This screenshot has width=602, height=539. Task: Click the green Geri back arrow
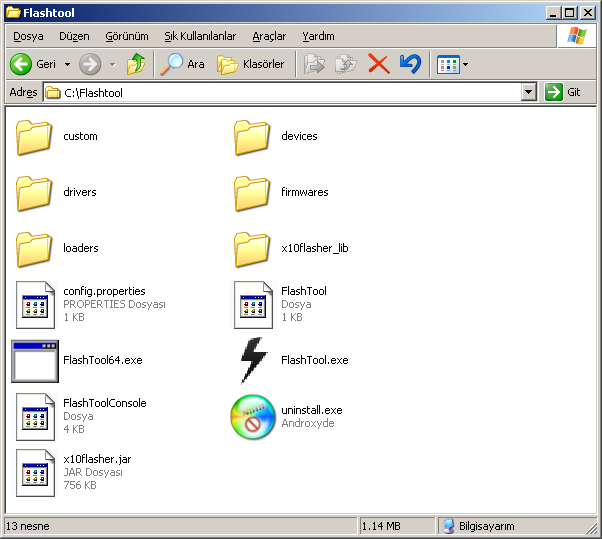point(21,64)
